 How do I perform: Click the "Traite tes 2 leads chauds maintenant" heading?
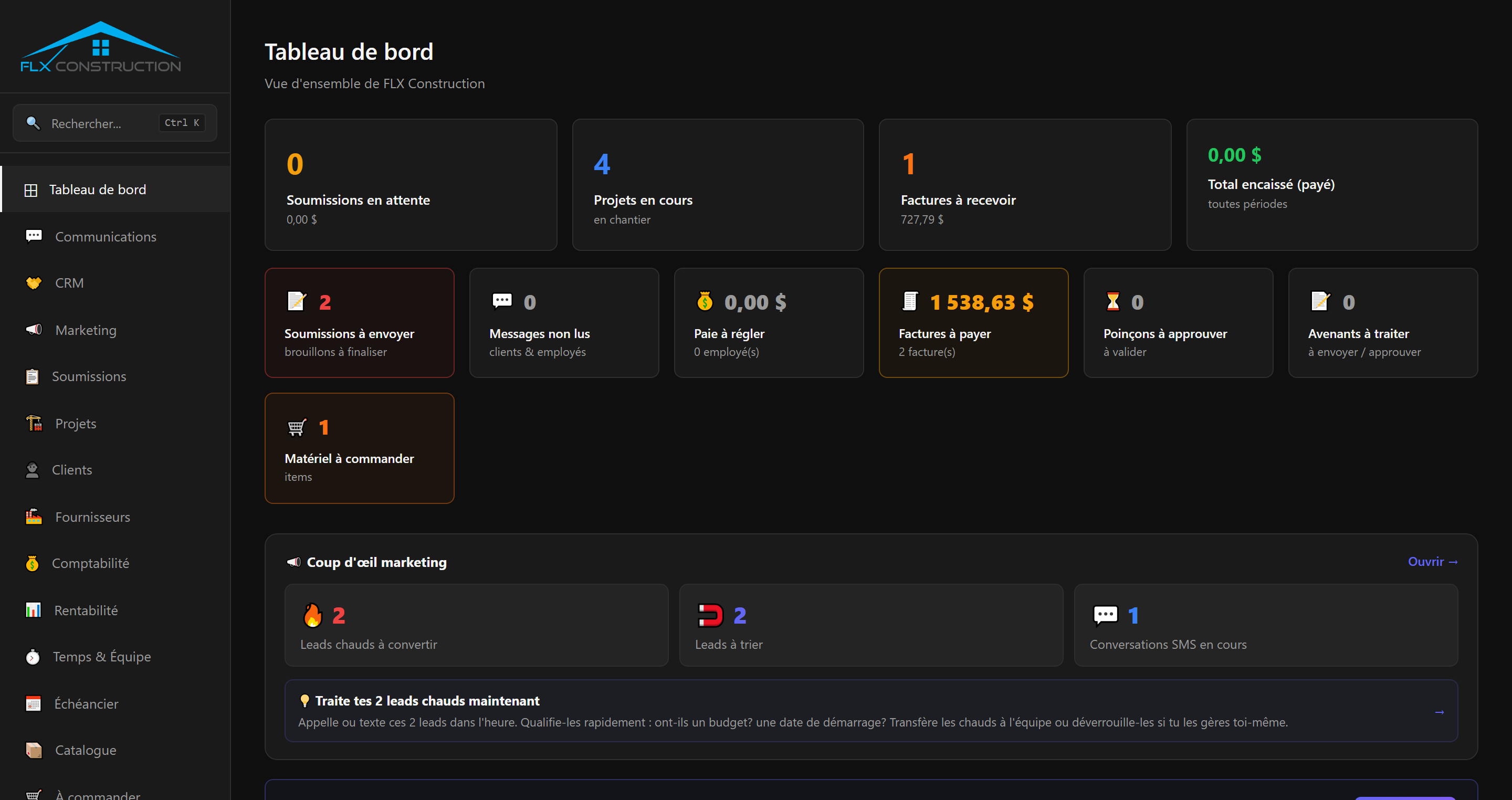pos(427,701)
